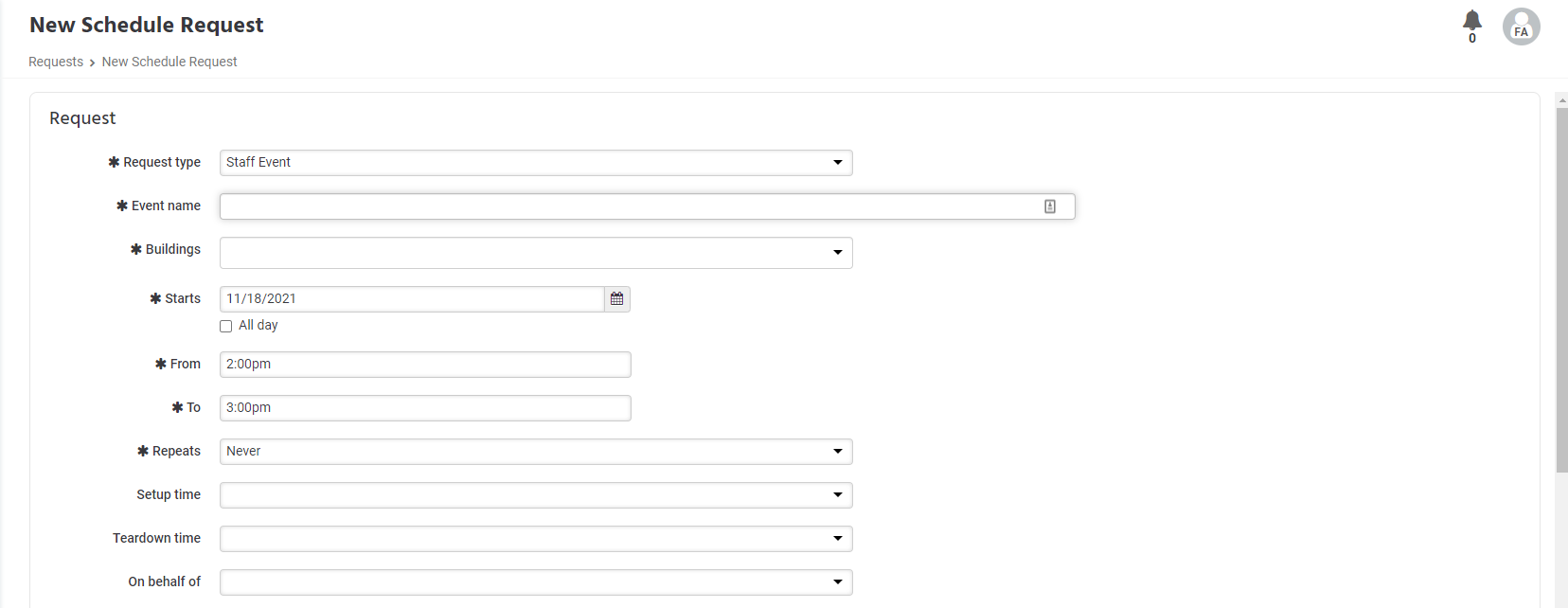Open the Starts date calendar picker
Screen dimensions: 1568x608
pyautogui.click(x=617, y=299)
